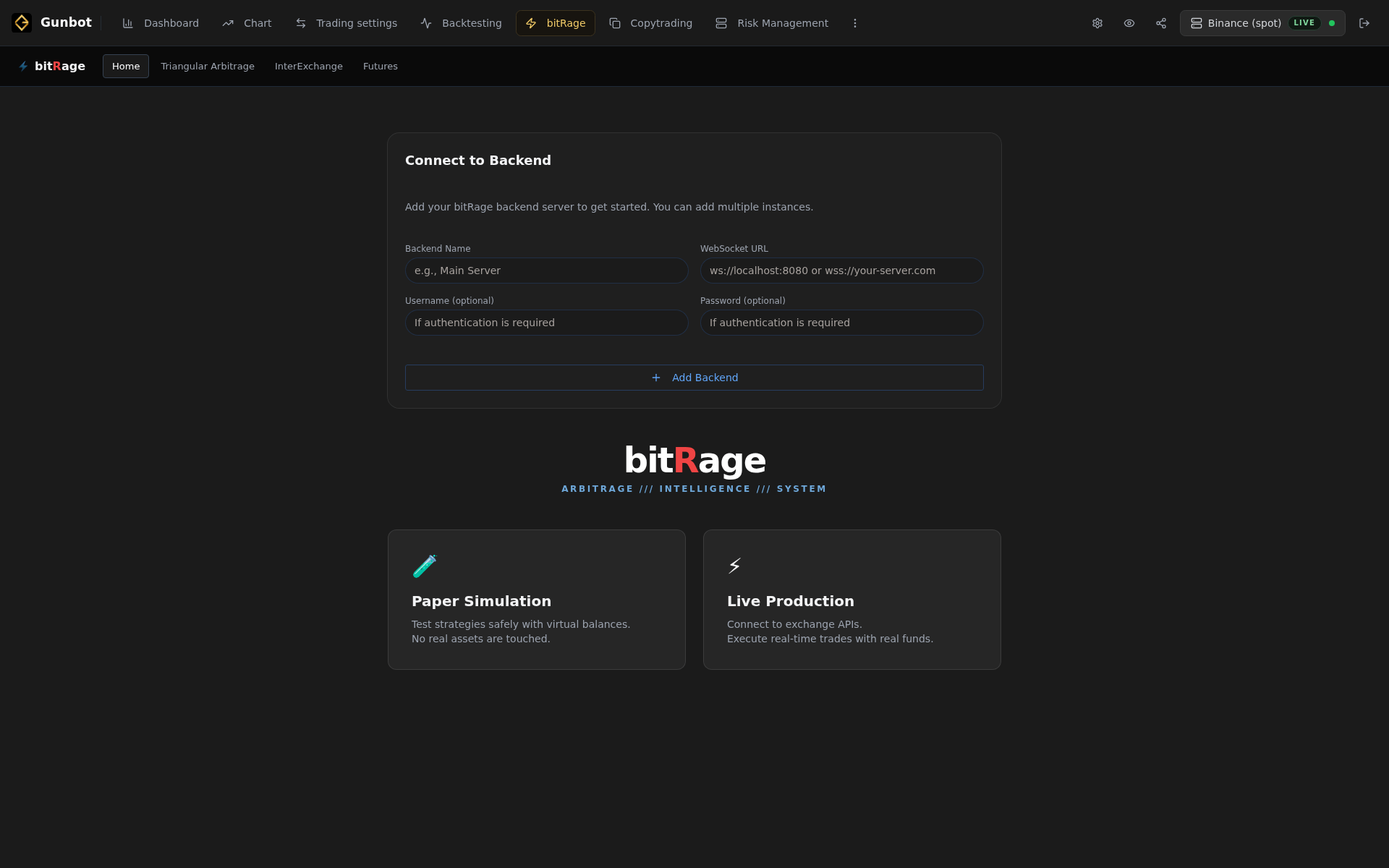The width and height of the screenshot is (1389, 868).
Task: Open the Dashboard page
Action: click(x=161, y=23)
